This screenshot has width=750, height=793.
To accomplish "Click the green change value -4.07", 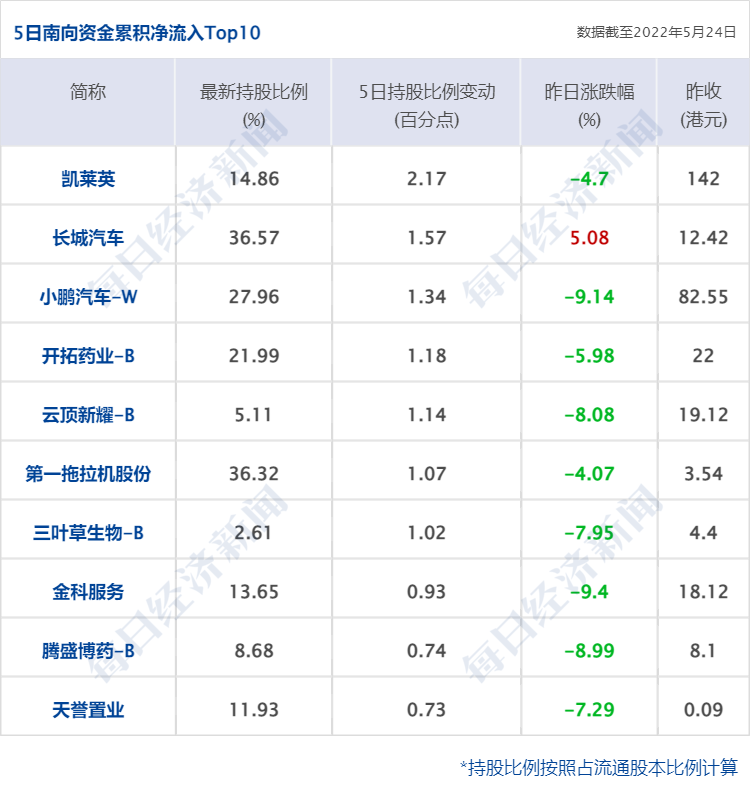I will tap(589, 474).
